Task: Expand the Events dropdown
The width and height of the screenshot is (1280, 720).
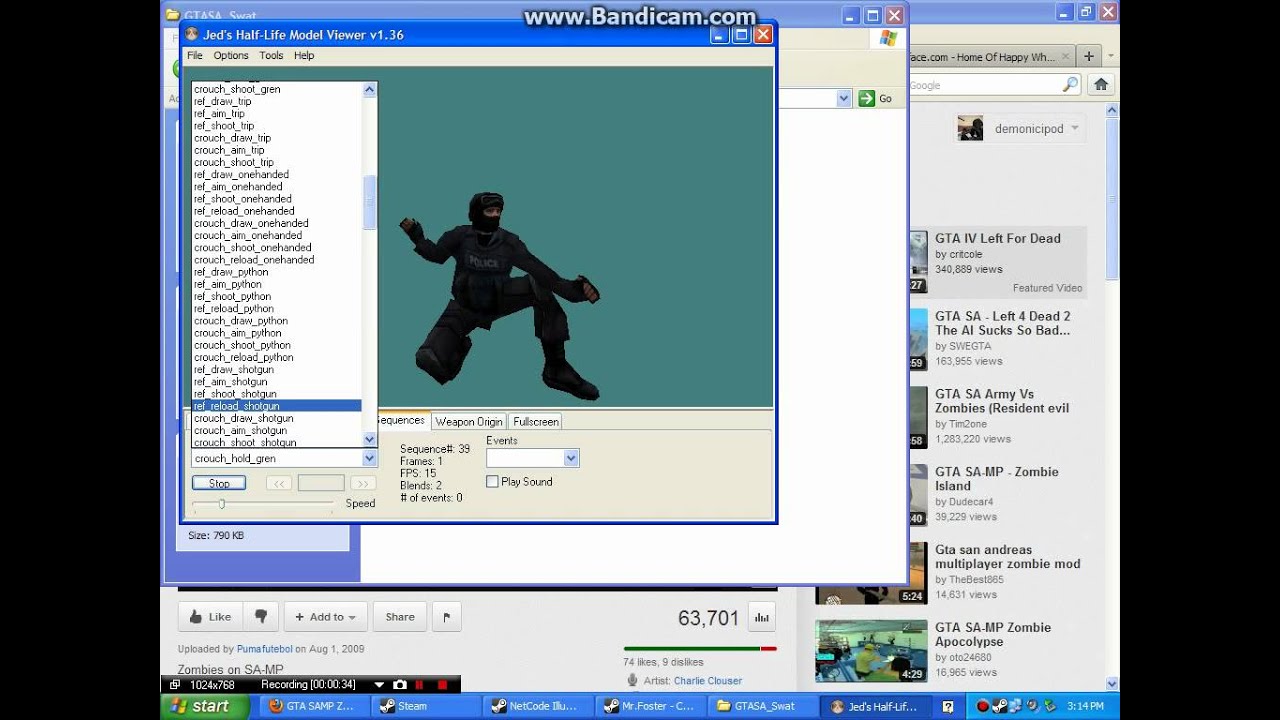Action: [571, 458]
